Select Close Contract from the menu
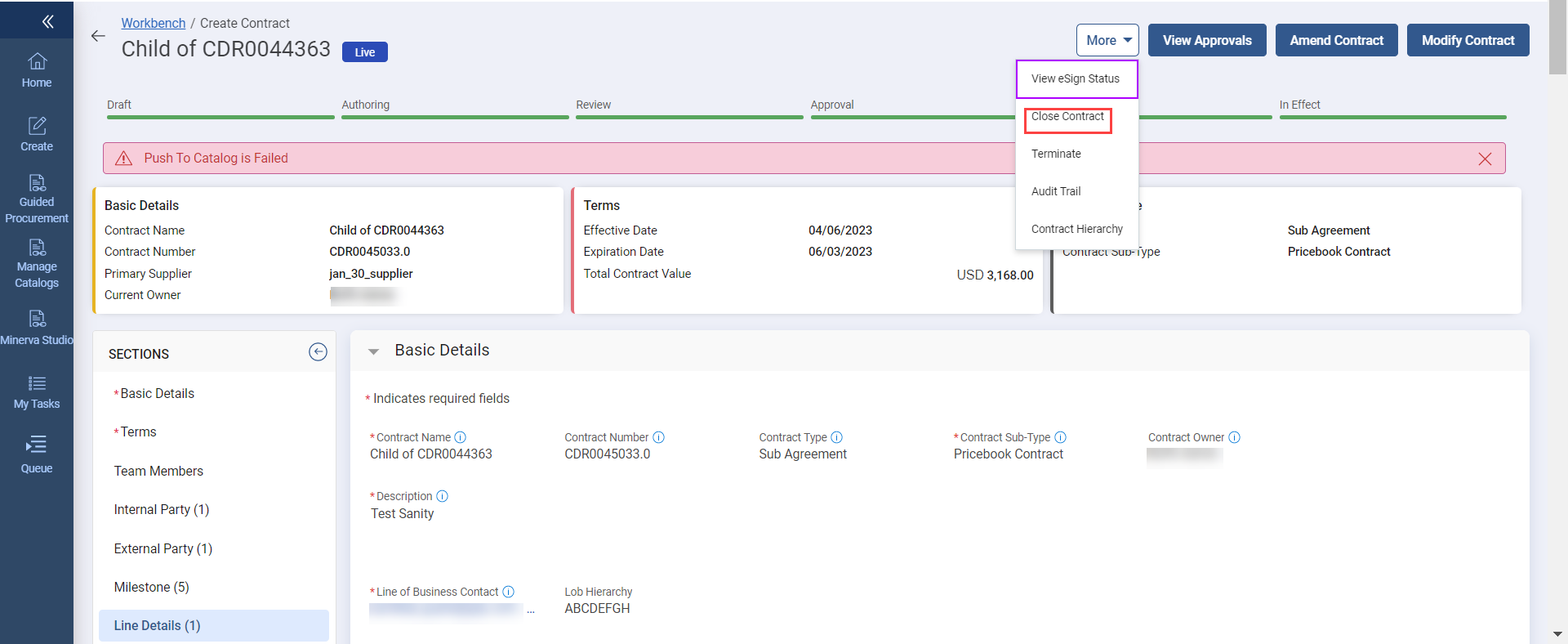 pos(1067,117)
